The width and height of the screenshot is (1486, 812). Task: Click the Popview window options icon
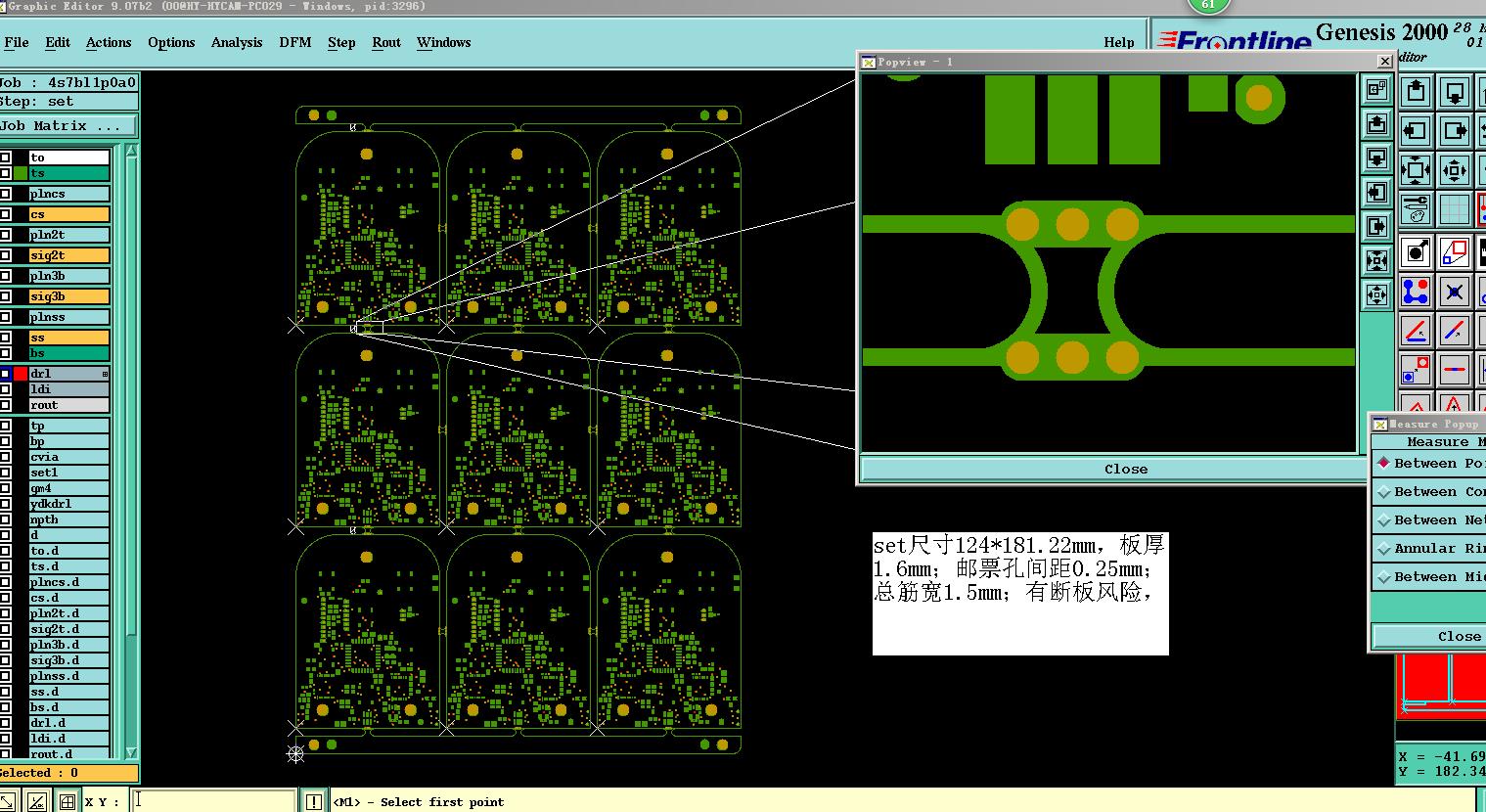(1376, 90)
